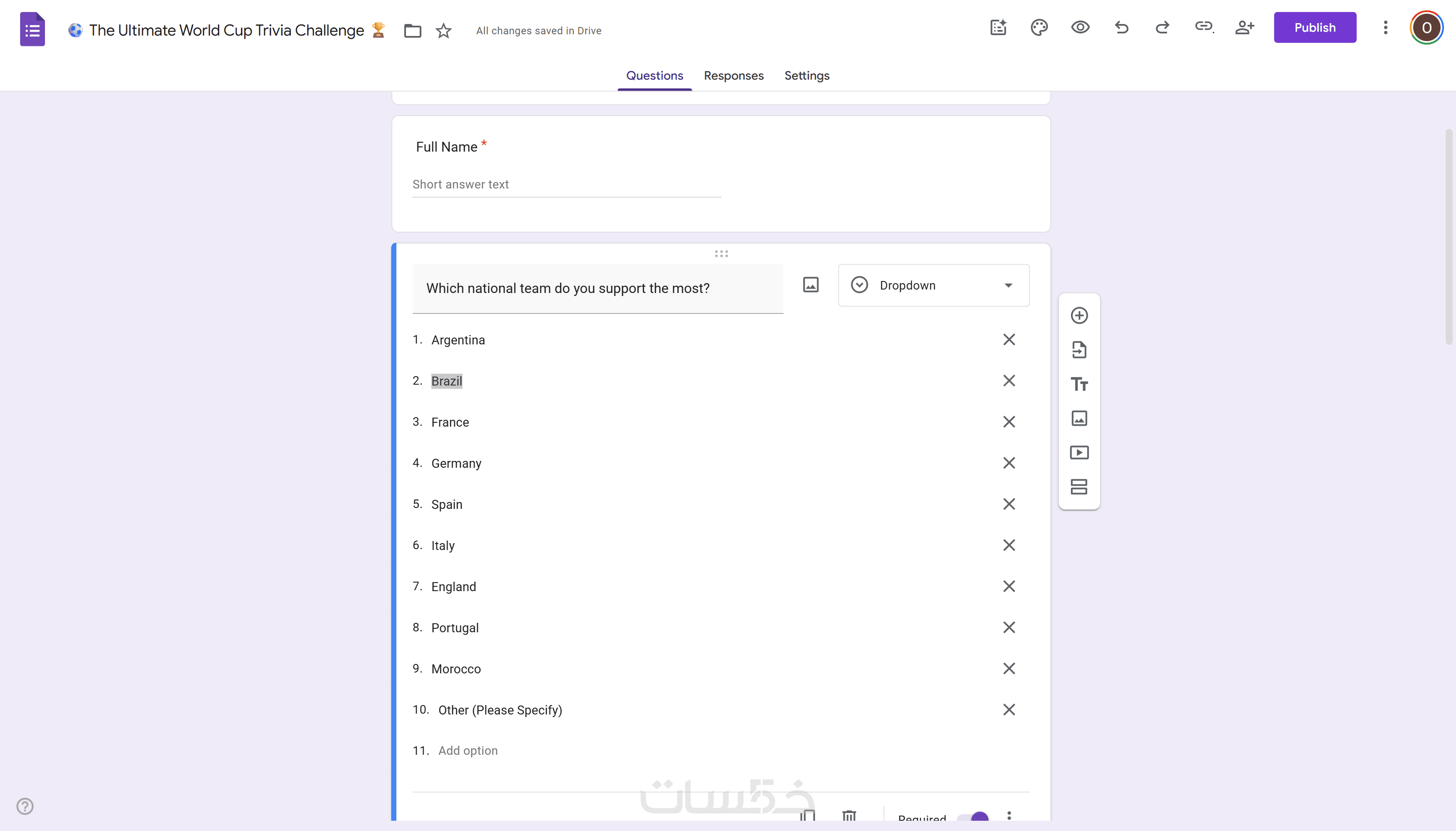Open the question options three-dot menu
Screen dimensions: 1456x831
pyautogui.click(x=1008, y=816)
